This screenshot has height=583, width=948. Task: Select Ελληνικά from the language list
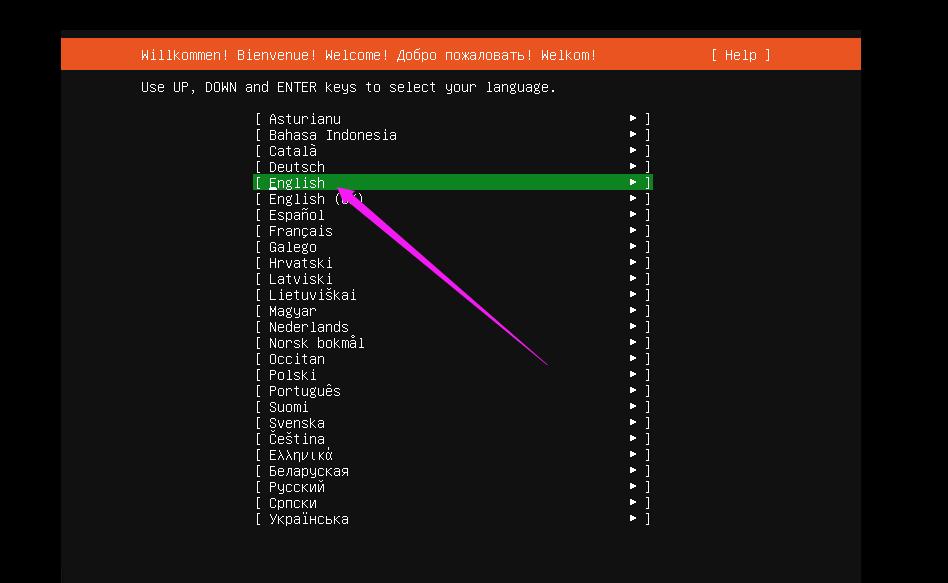(x=301, y=455)
